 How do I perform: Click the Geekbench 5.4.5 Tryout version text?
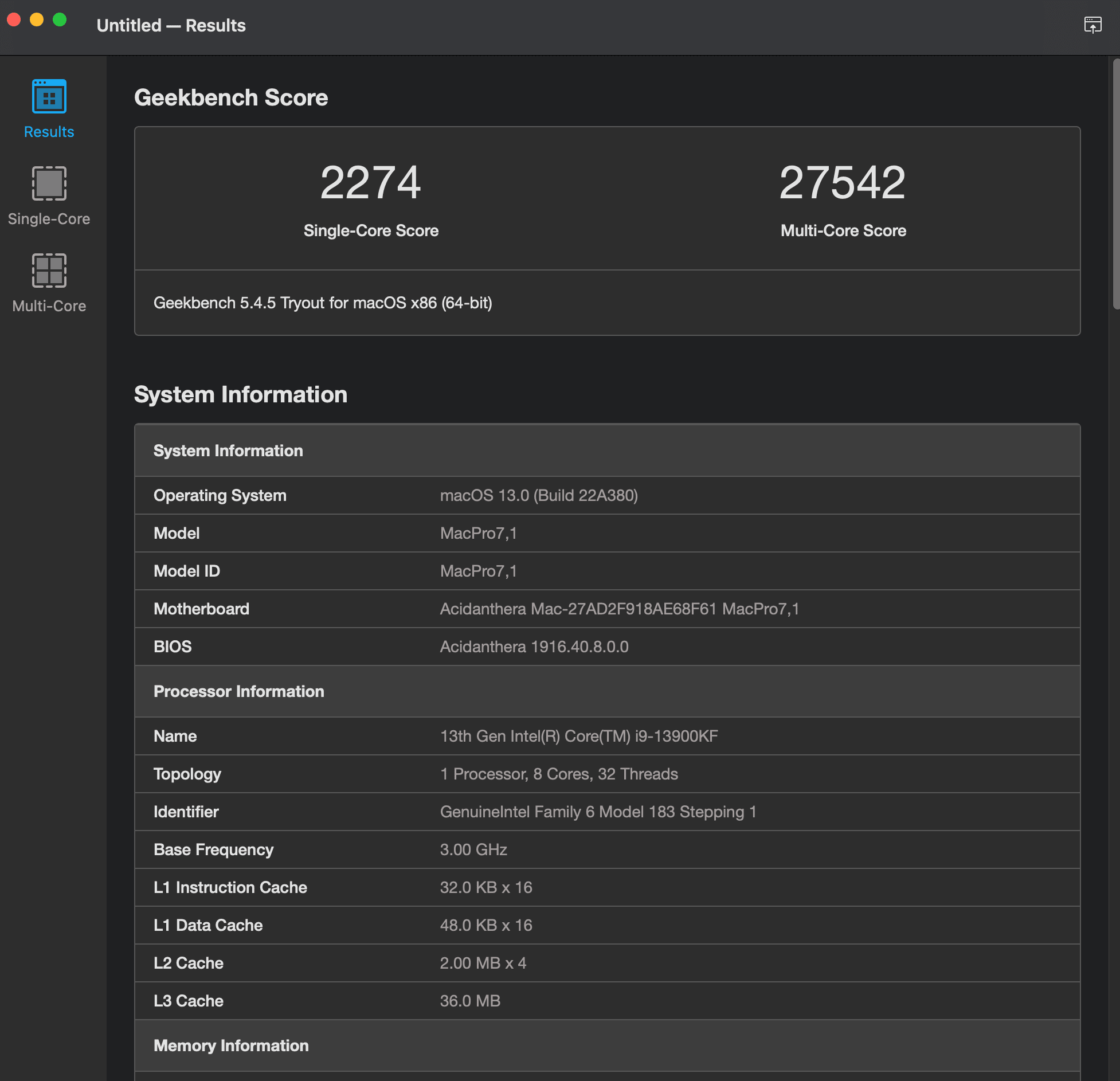click(x=323, y=303)
